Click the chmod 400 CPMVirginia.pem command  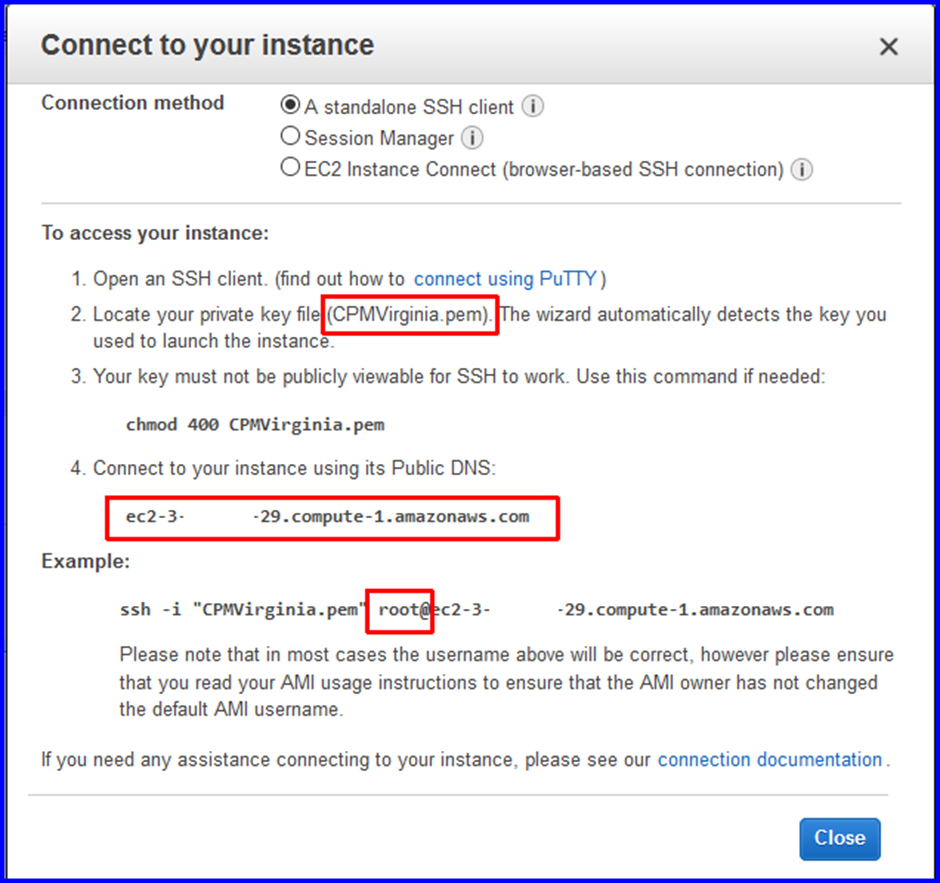[255, 424]
